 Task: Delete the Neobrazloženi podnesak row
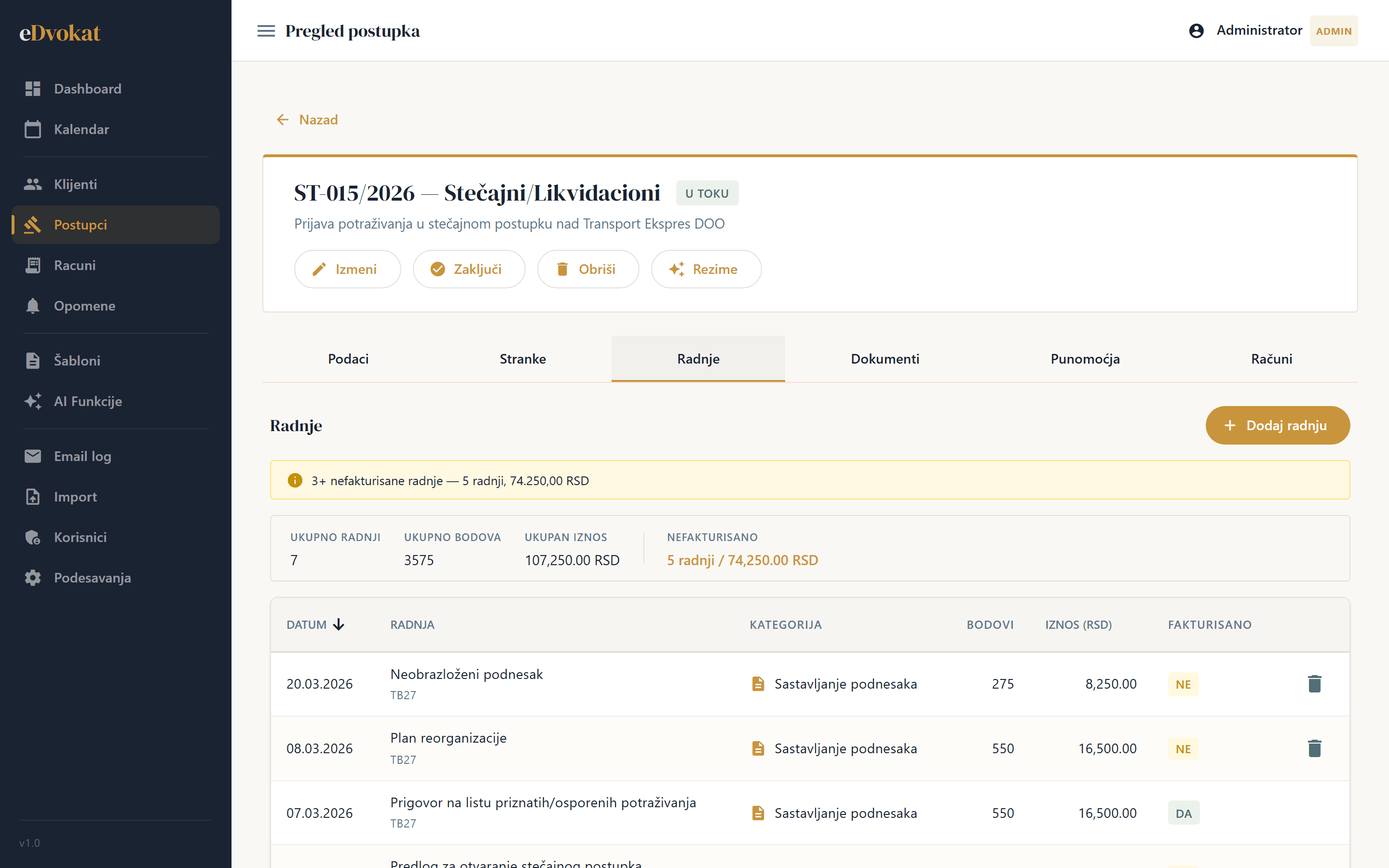(x=1314, y=684)
